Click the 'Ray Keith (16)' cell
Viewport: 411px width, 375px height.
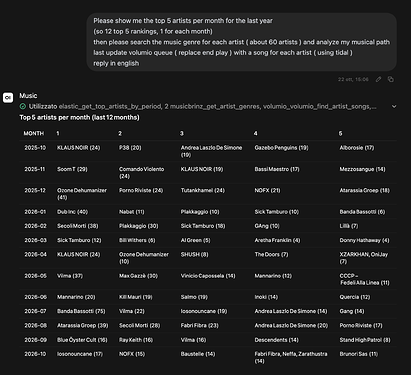click(x=136, y=340)
